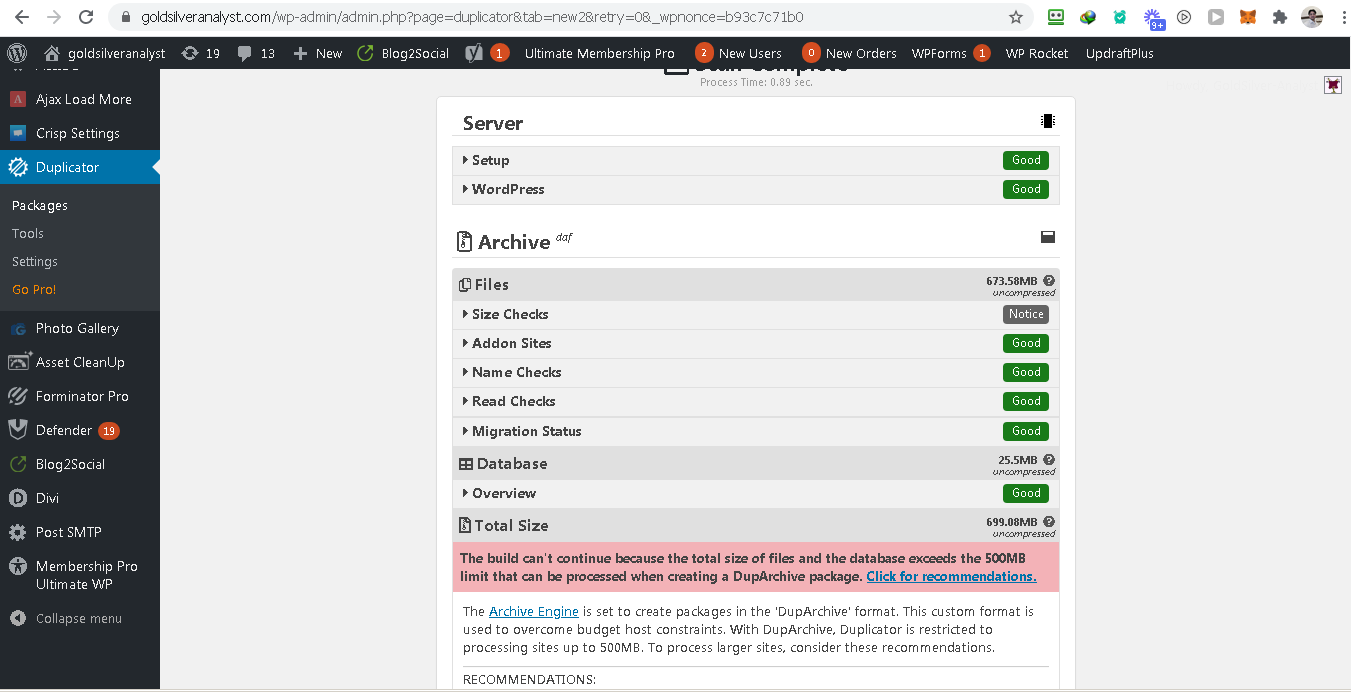Expand the Migration Status row
The image size is (1351, 692).
(756, 431)
